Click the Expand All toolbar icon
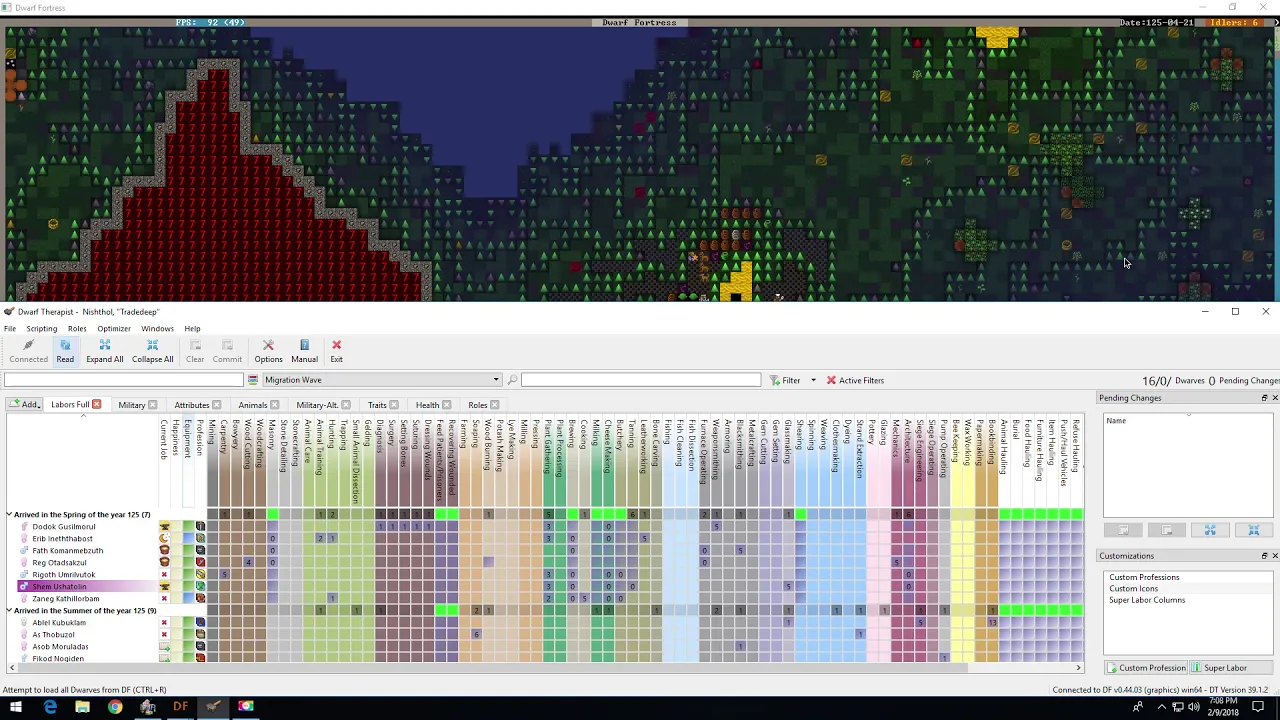1280x720 pixels. pyautogui.click(x=104, y=345)
